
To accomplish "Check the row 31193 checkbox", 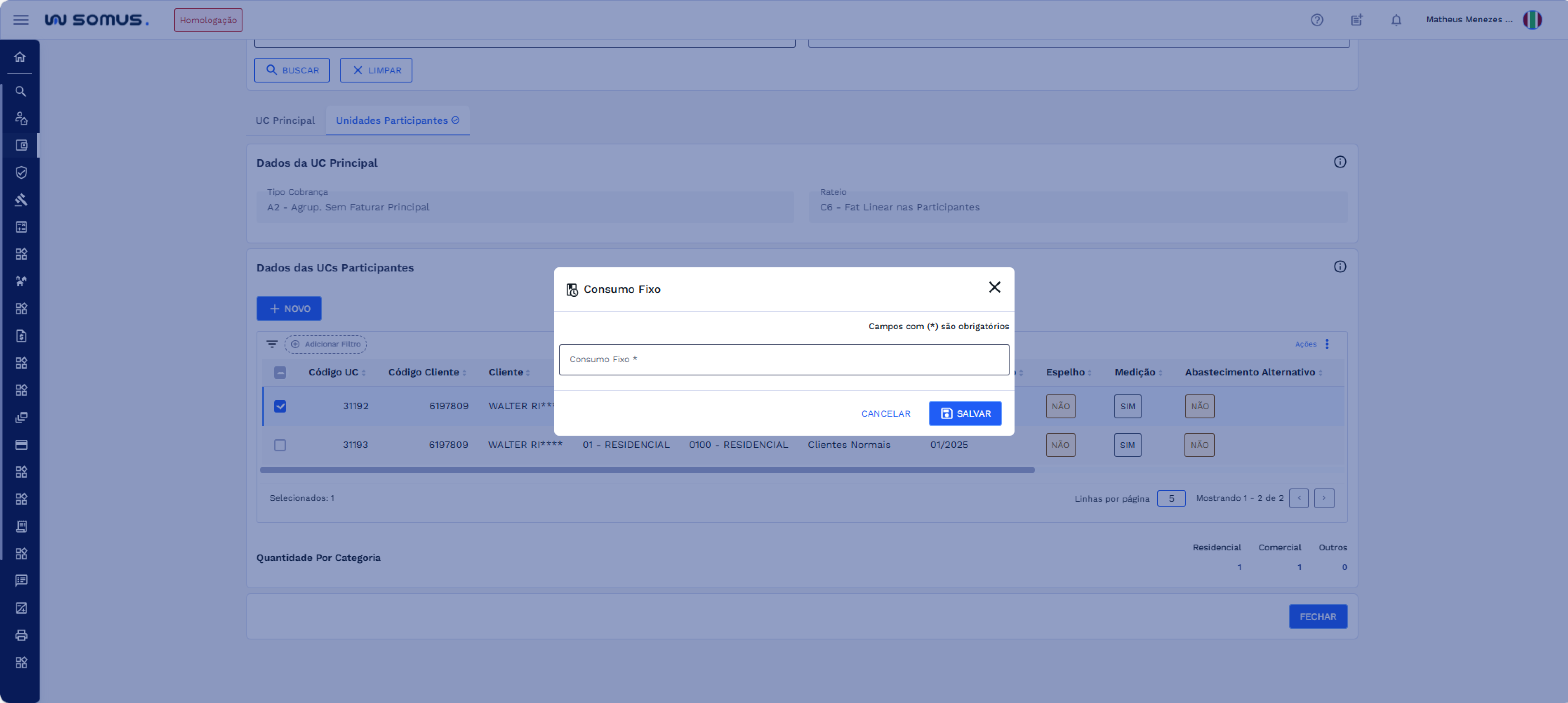I will [x=279, y=445].
